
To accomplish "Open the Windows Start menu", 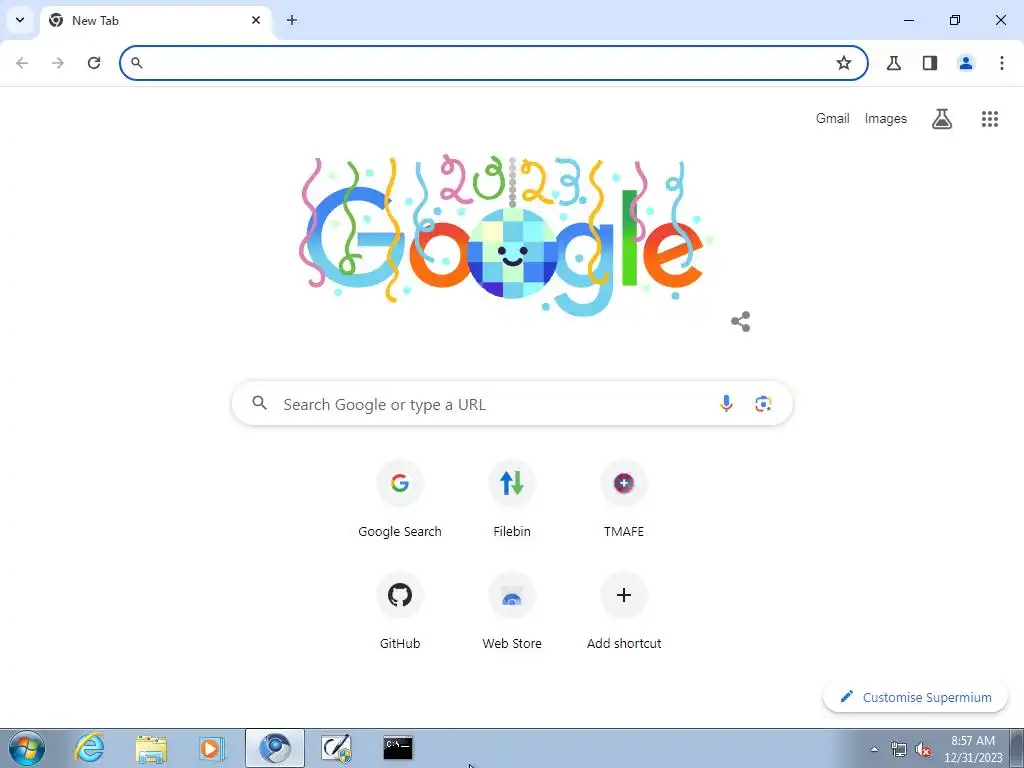I will [27, 748].
